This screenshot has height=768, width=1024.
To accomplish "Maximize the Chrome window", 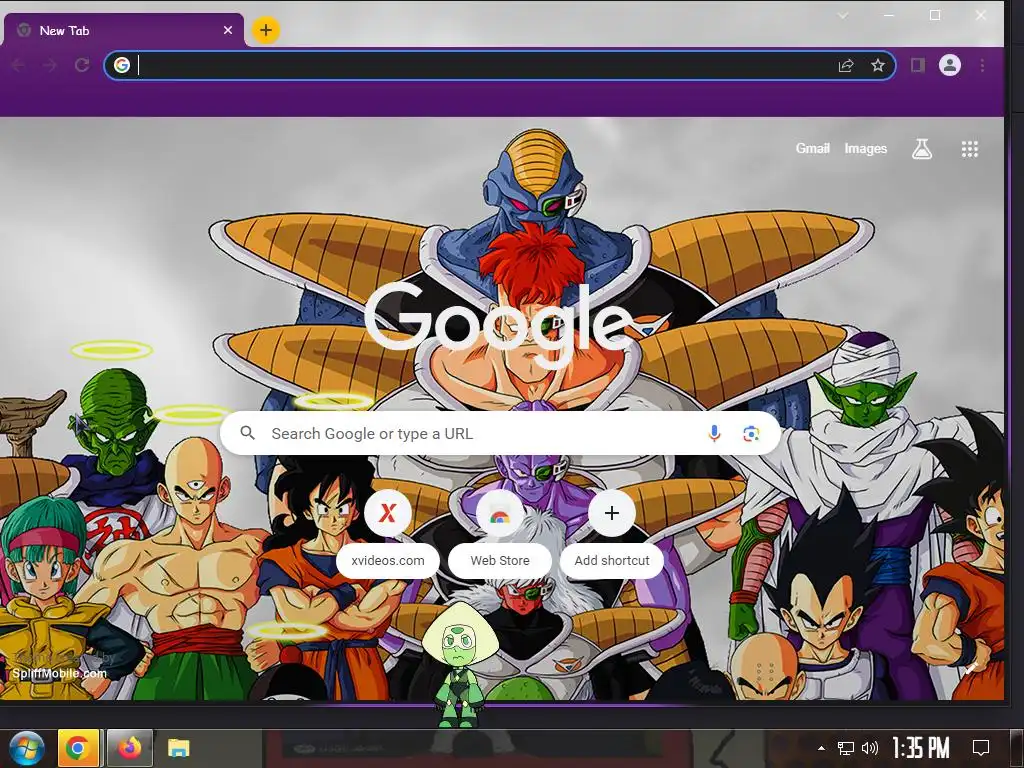I will 935,15.
